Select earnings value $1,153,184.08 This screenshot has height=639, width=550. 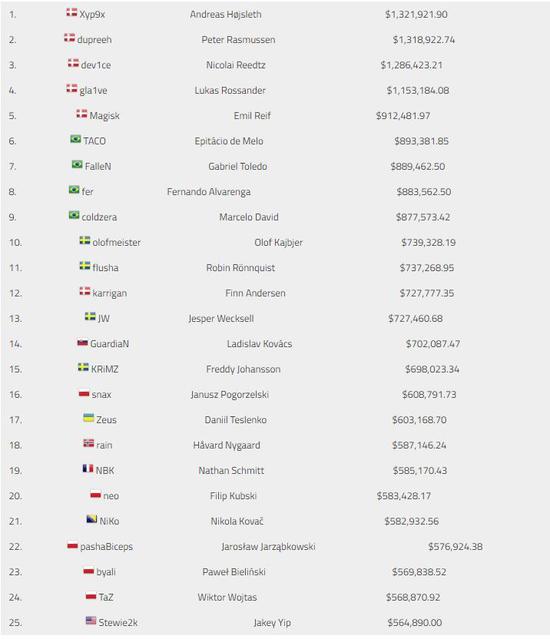(418, 90)
